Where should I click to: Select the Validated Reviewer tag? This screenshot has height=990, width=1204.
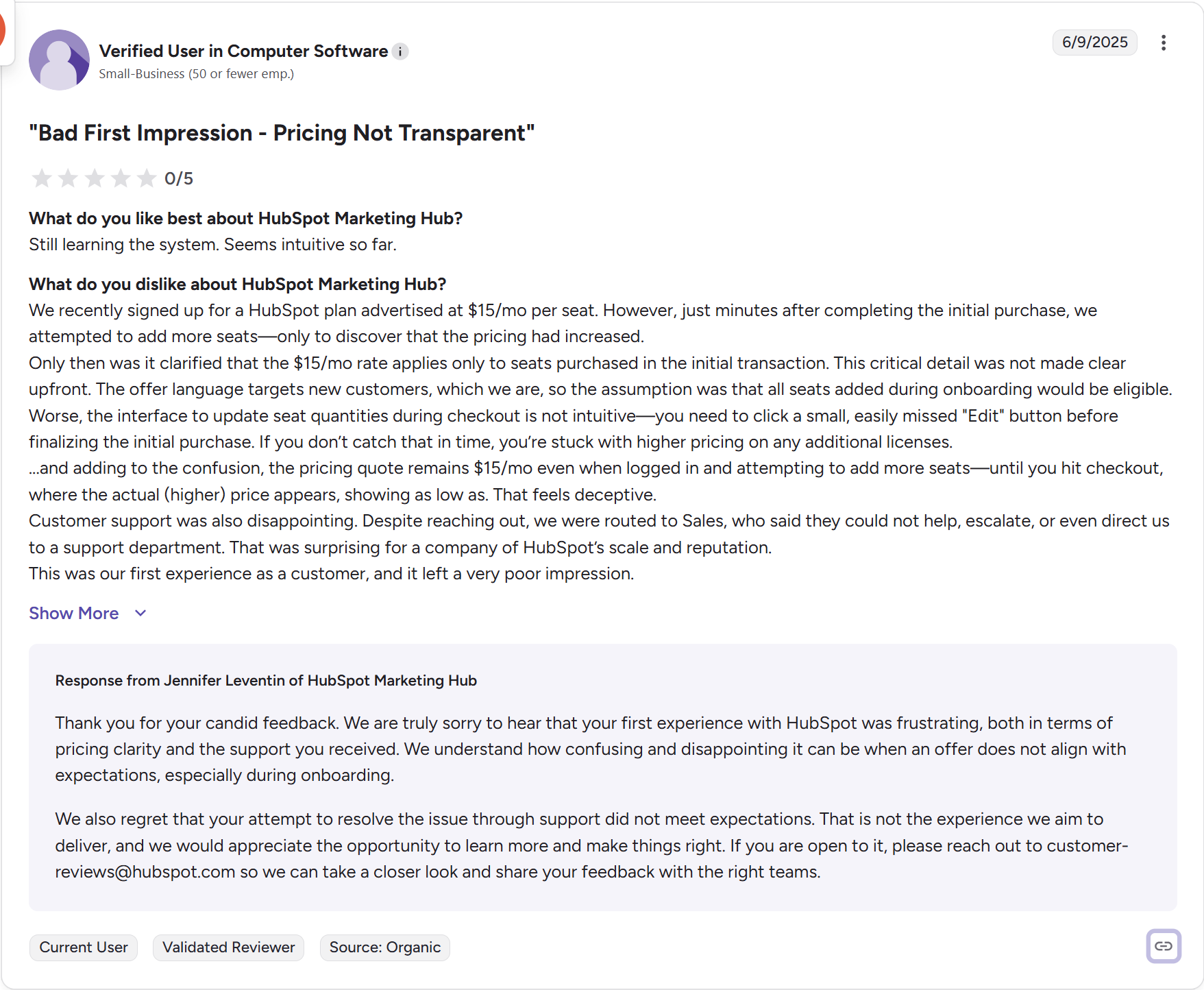click(x=228, y=947)
